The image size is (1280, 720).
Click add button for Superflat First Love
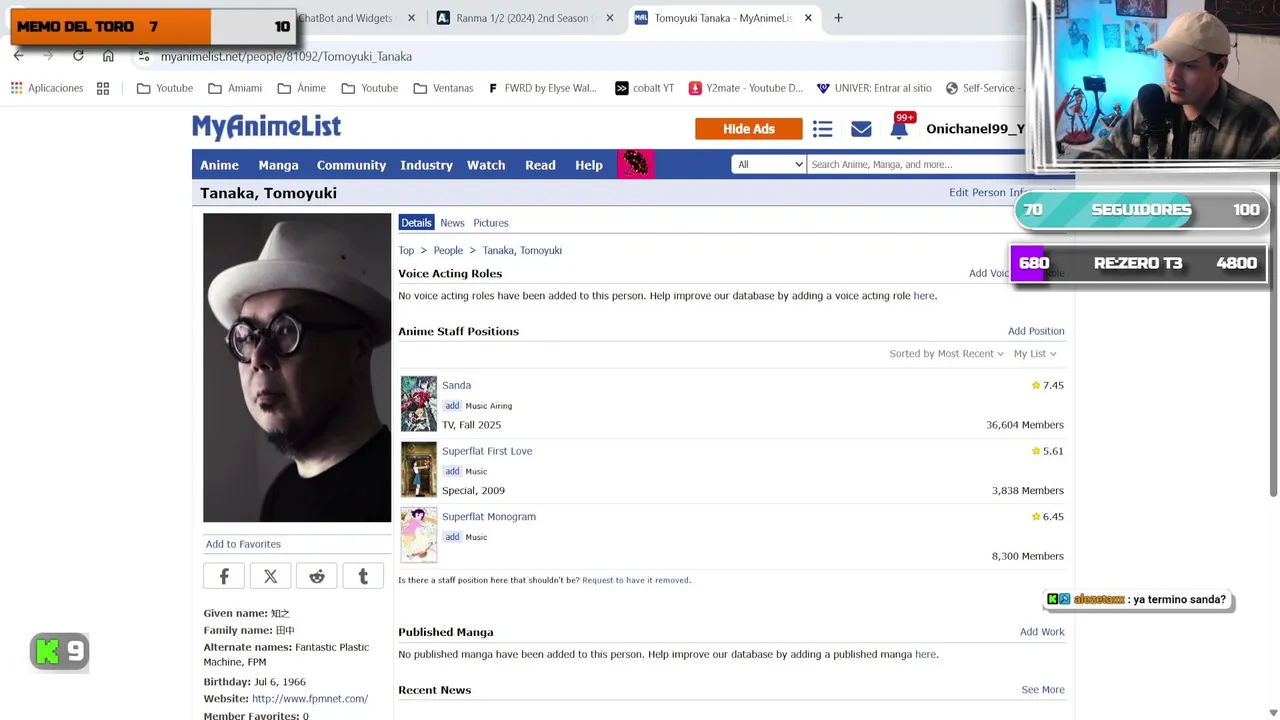point(452,471)
